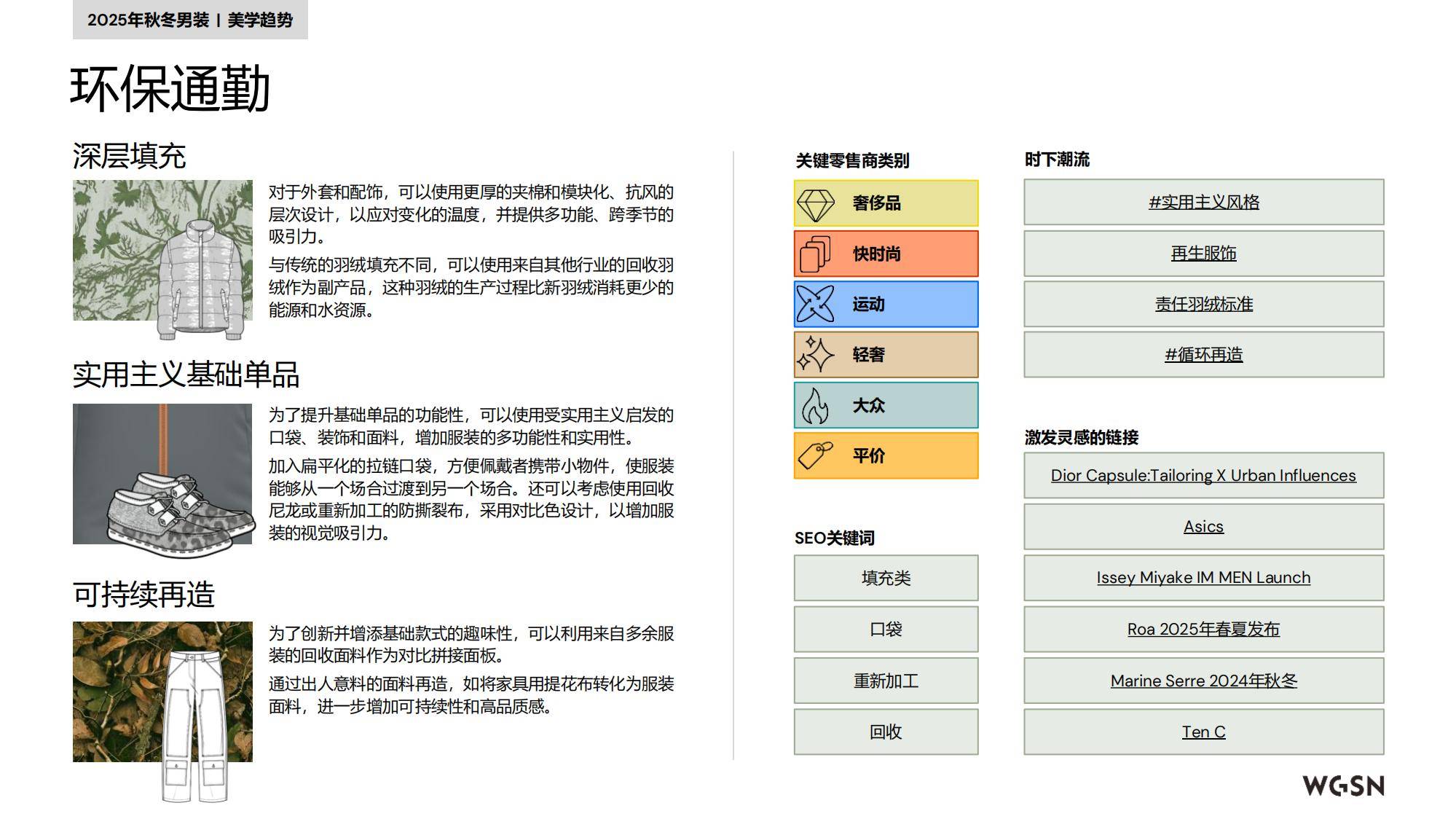The height and width of the screenshot is (819, 1456).
Task: Click the leopard print shoes image
Action: pyautogui.click(x=181, y=514)
